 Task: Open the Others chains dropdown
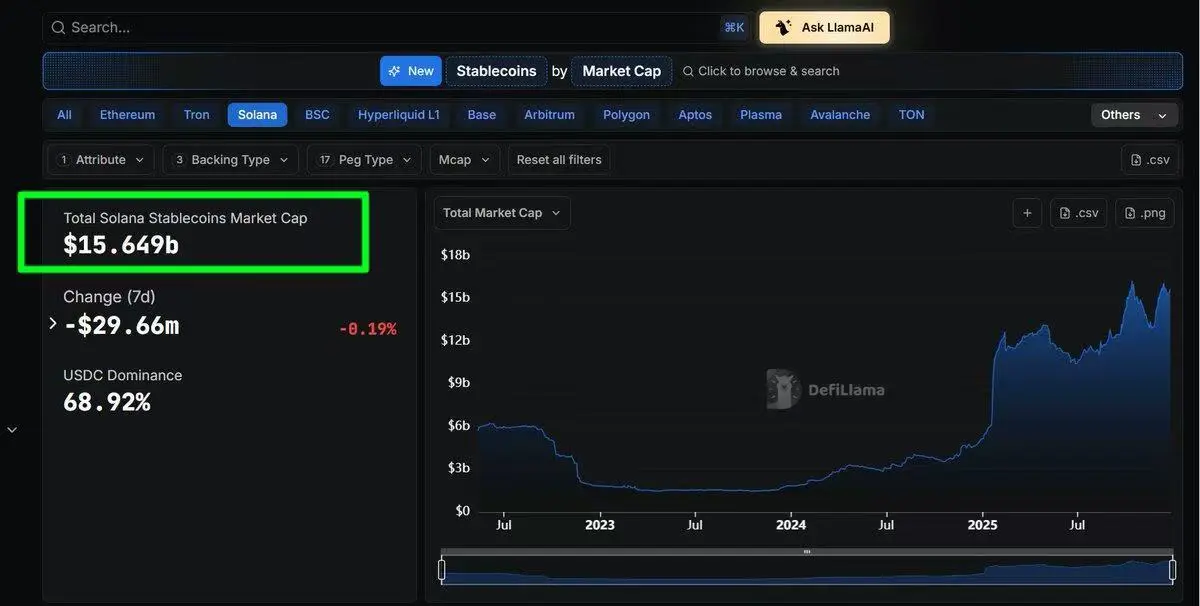click(x=1134, y=115)
